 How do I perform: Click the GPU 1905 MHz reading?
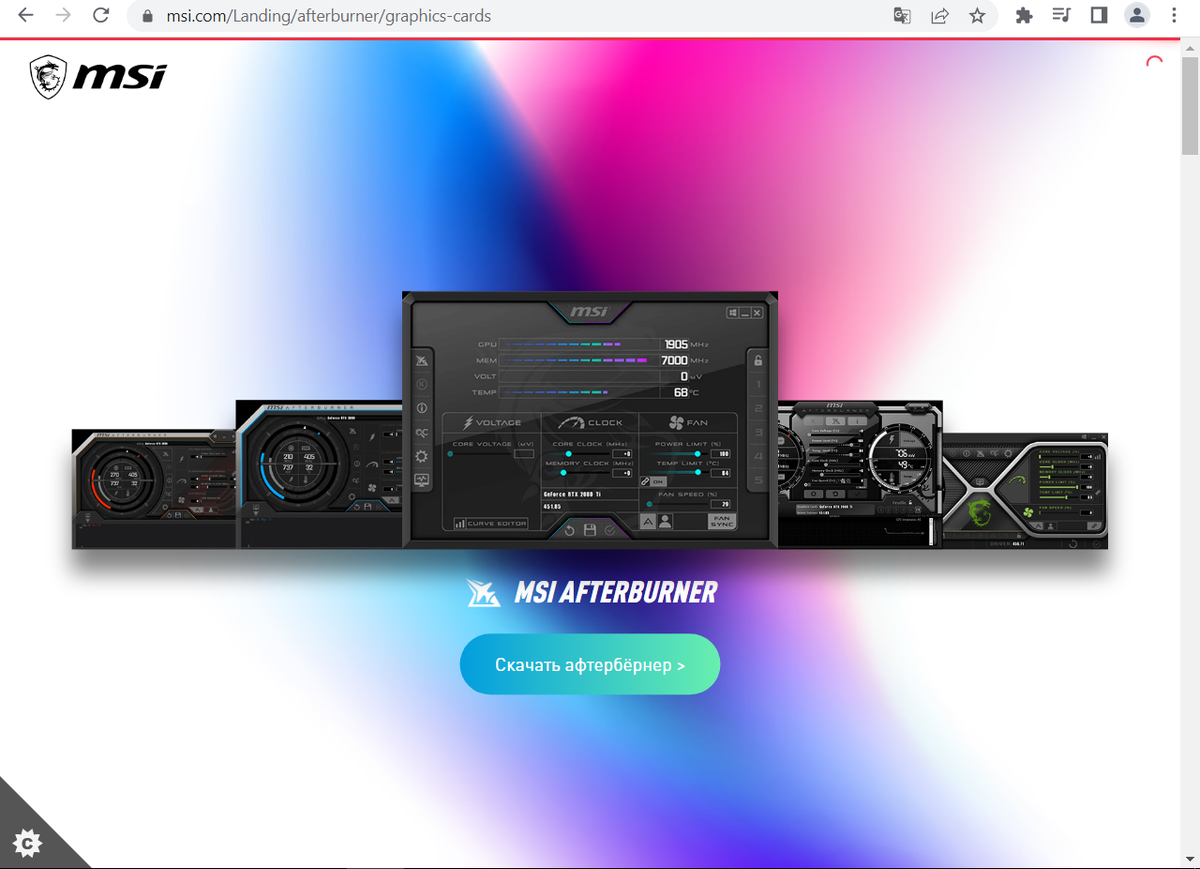[676, 344]
